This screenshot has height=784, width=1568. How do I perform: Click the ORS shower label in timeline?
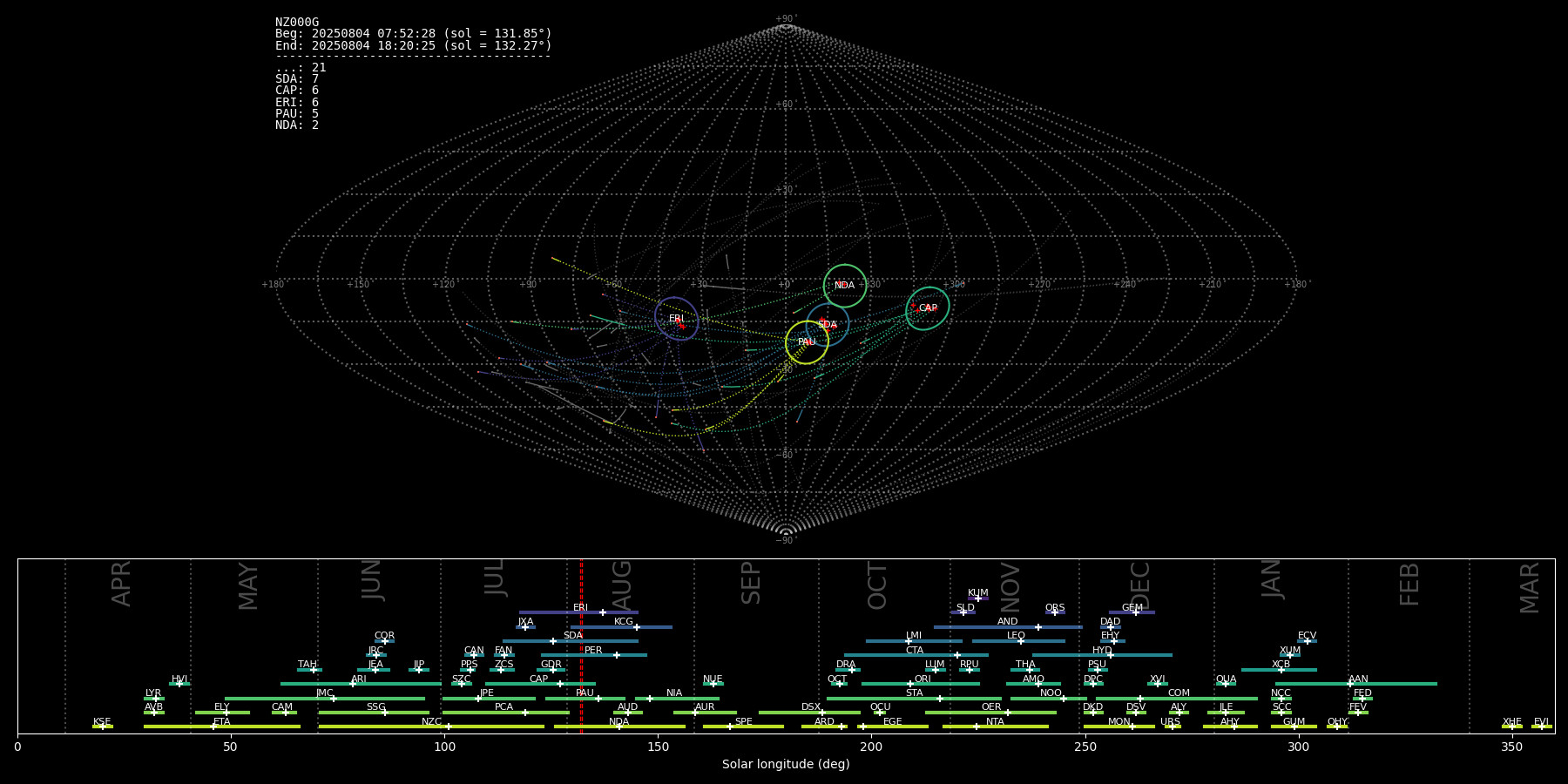(x=1055, y=608)
